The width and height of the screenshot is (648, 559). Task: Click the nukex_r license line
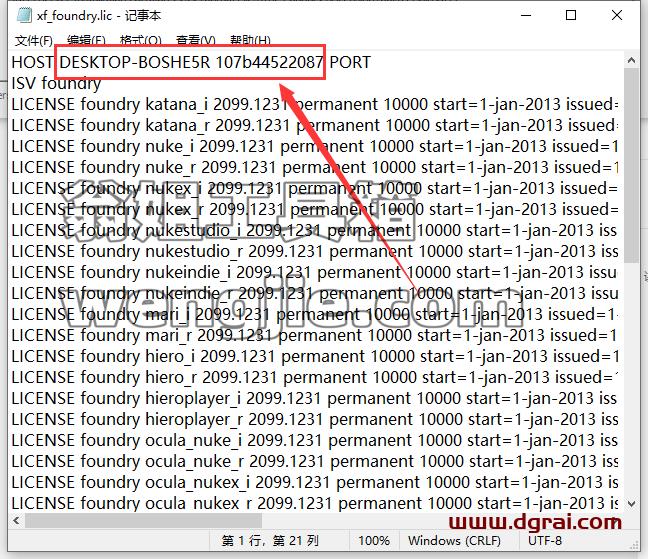click(x=315, y=210)
